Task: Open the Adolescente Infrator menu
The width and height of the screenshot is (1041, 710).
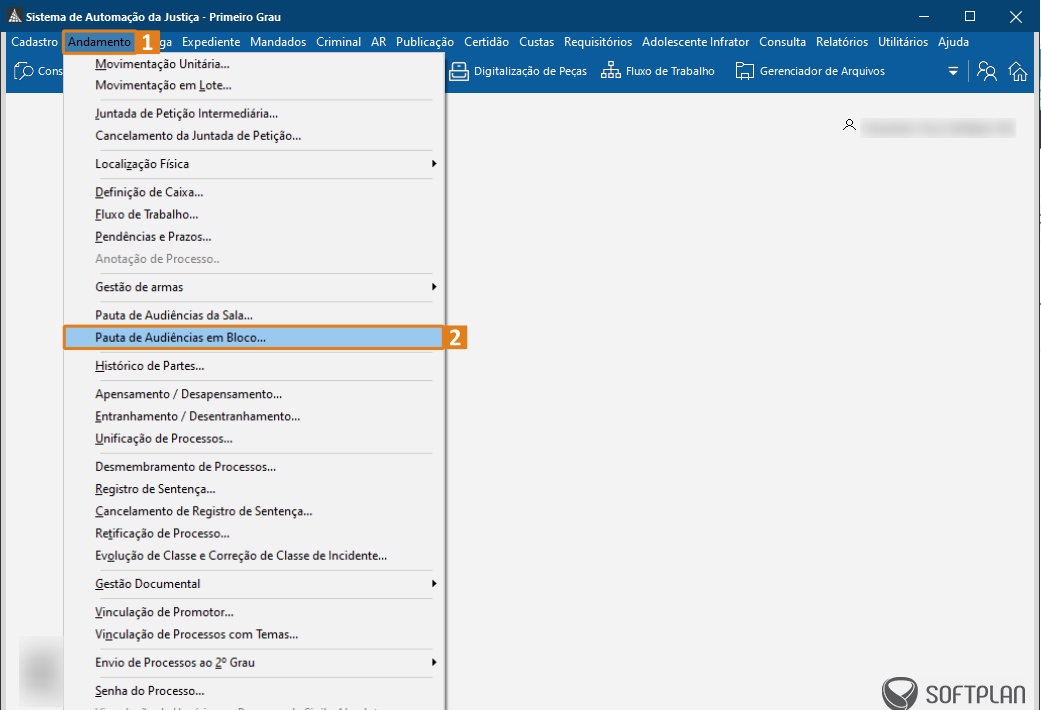Action: click(696, 42)
